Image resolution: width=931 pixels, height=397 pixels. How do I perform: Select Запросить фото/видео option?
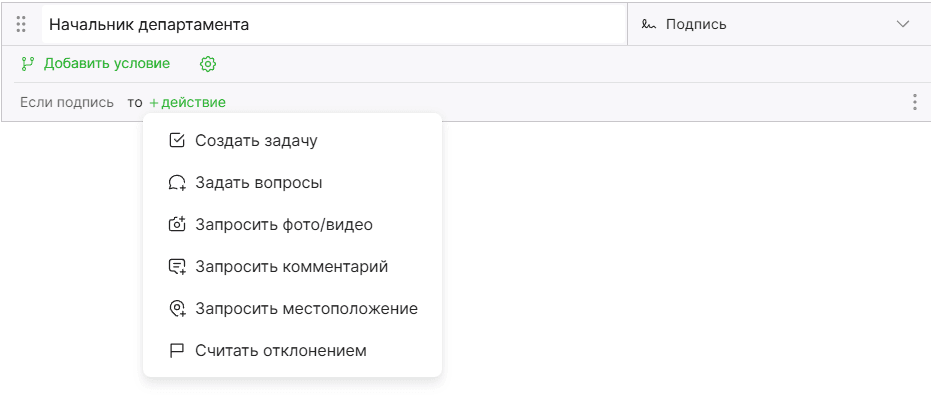tap(292, 225)
